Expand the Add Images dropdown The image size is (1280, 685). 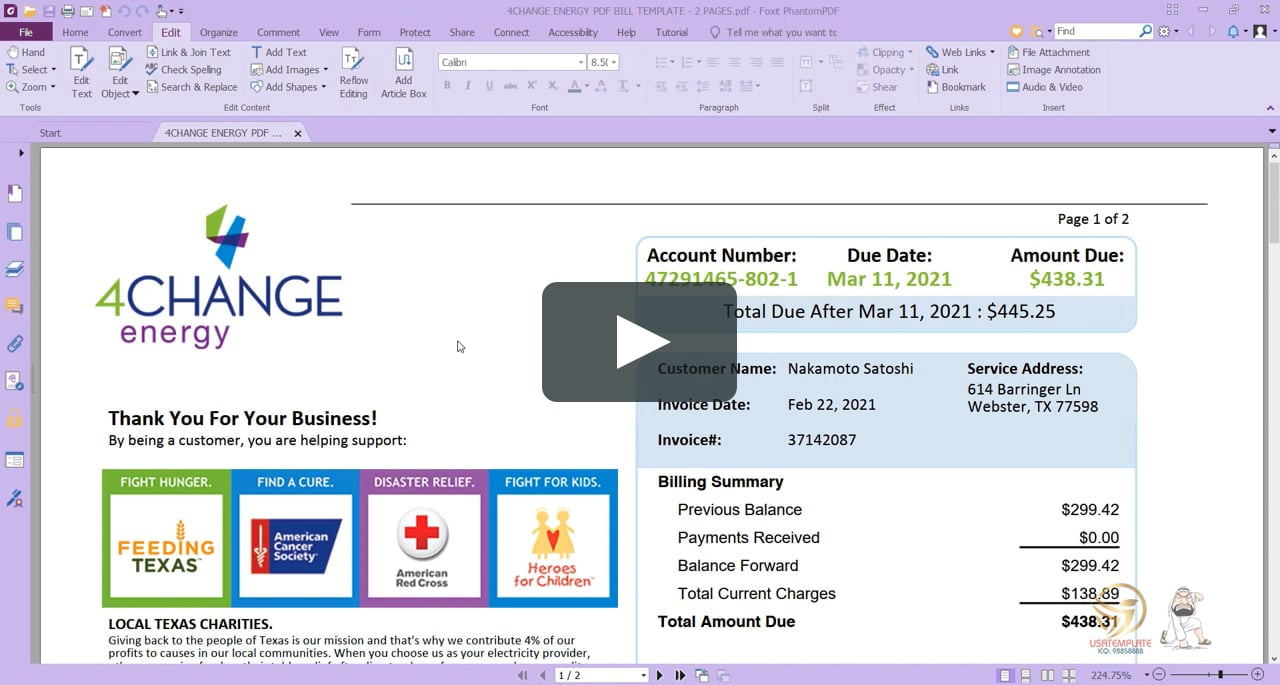click(326, 70)
